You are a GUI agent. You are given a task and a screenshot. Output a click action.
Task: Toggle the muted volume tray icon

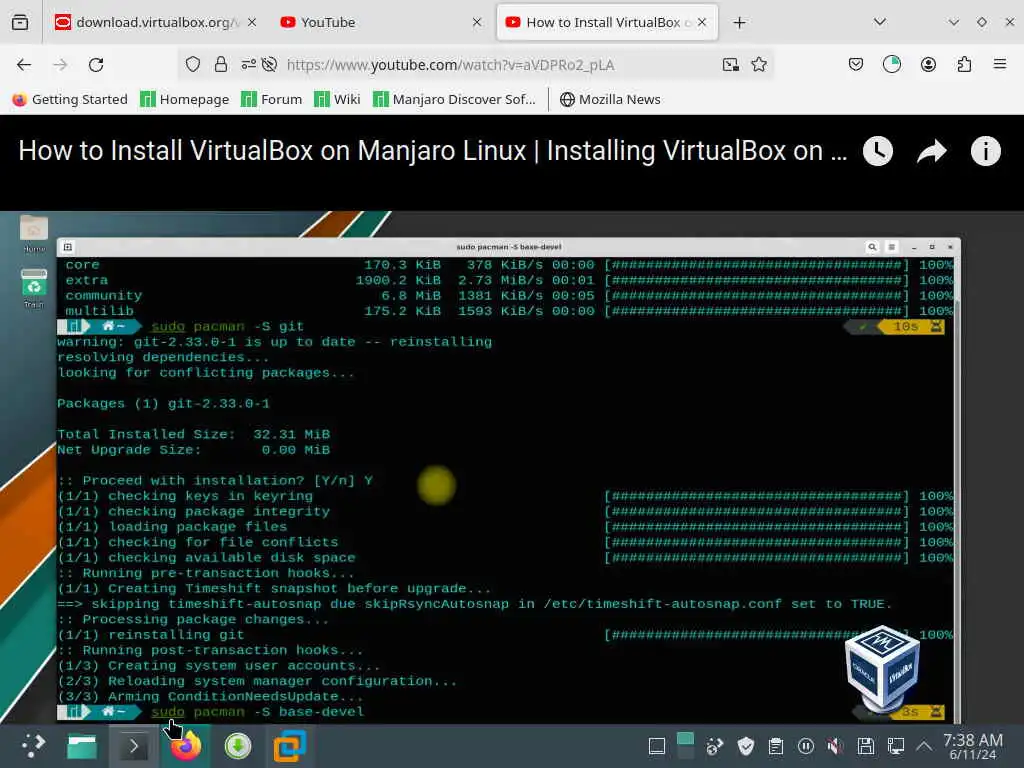[835, 746]
